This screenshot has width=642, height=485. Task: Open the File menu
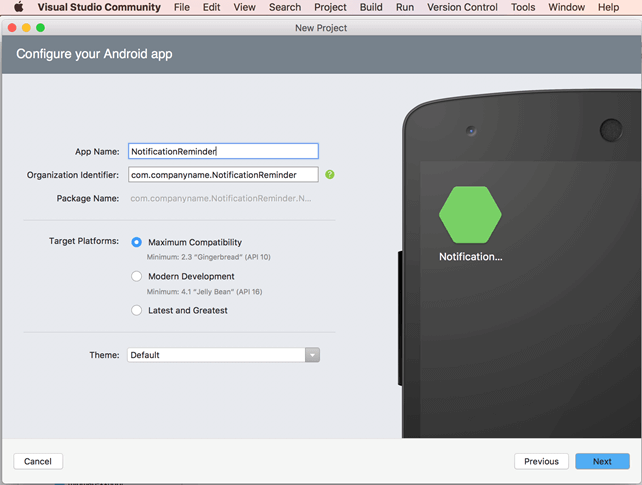coord(182,7)
